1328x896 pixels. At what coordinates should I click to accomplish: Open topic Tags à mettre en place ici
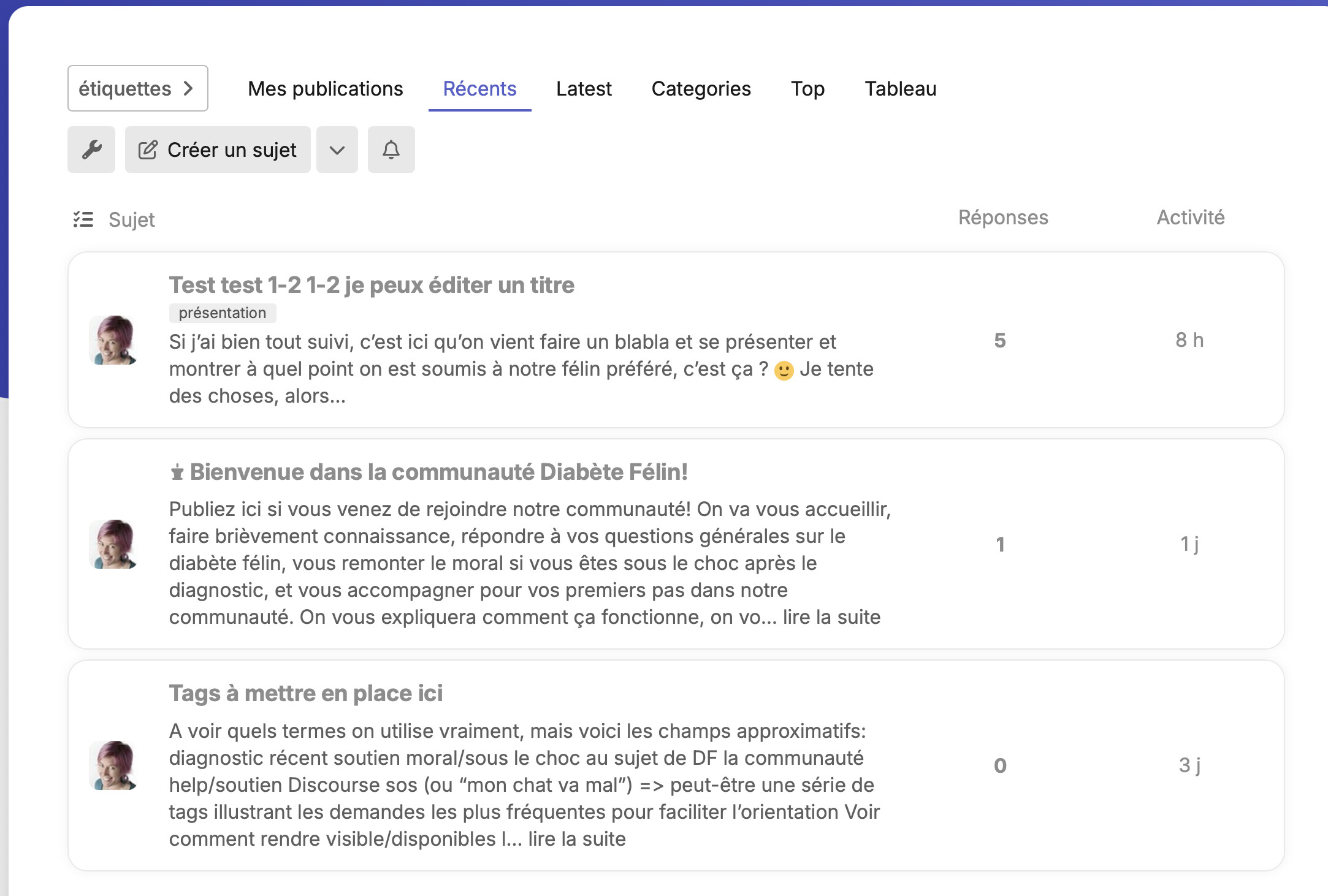[305, 693]
